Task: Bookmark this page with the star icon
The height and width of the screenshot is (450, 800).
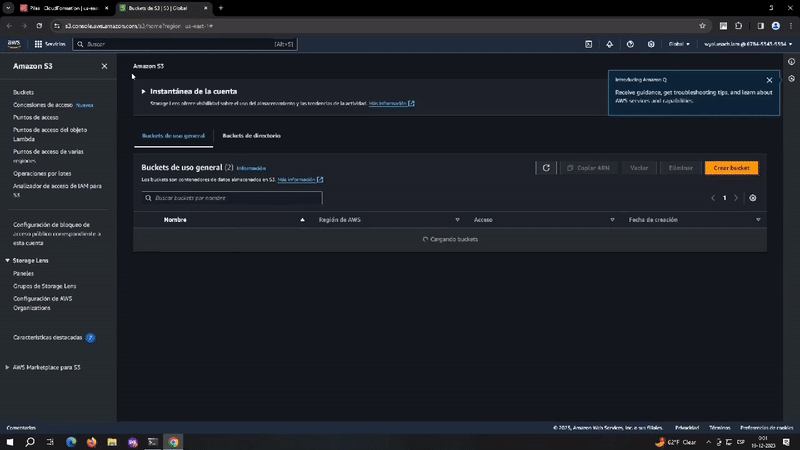Action: pyautogui.click(x=702, y=26)
